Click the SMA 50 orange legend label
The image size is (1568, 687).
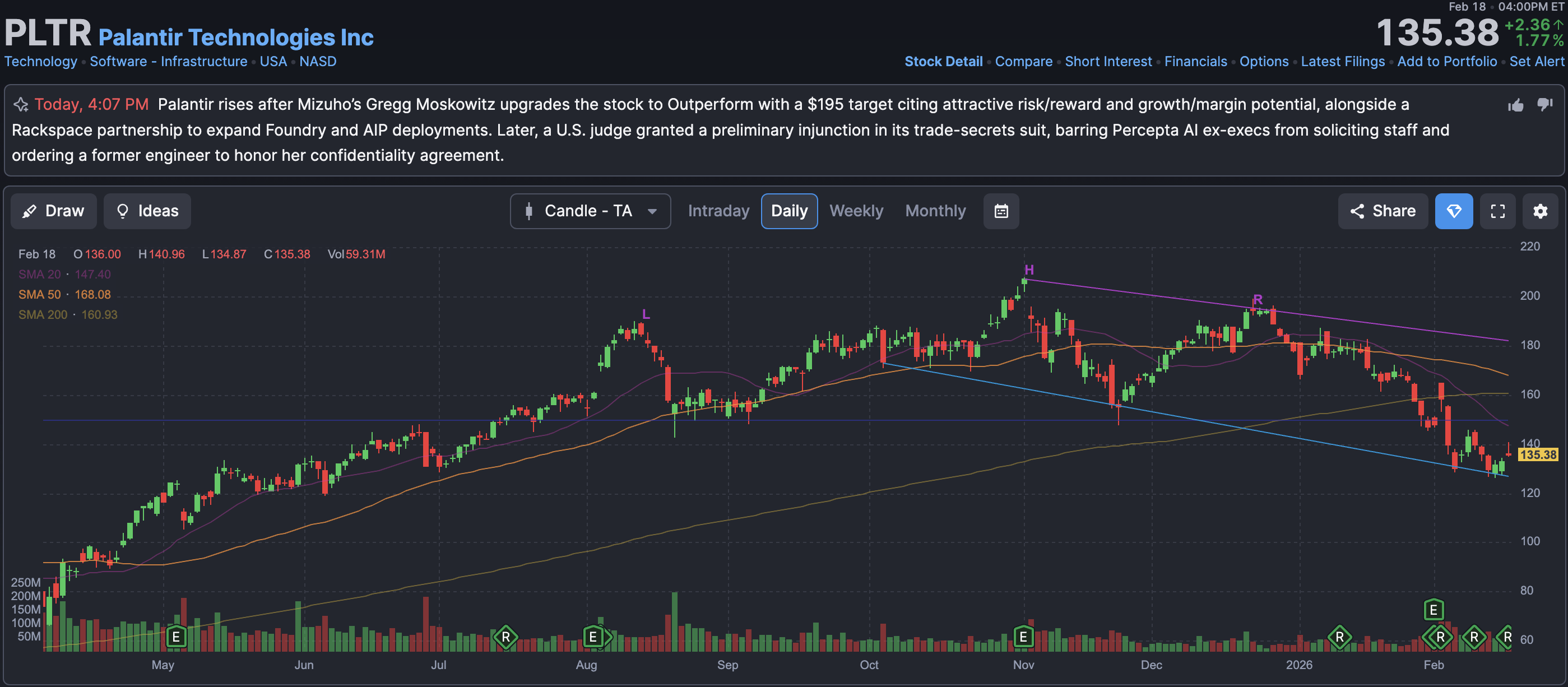(x=40, y=295)
